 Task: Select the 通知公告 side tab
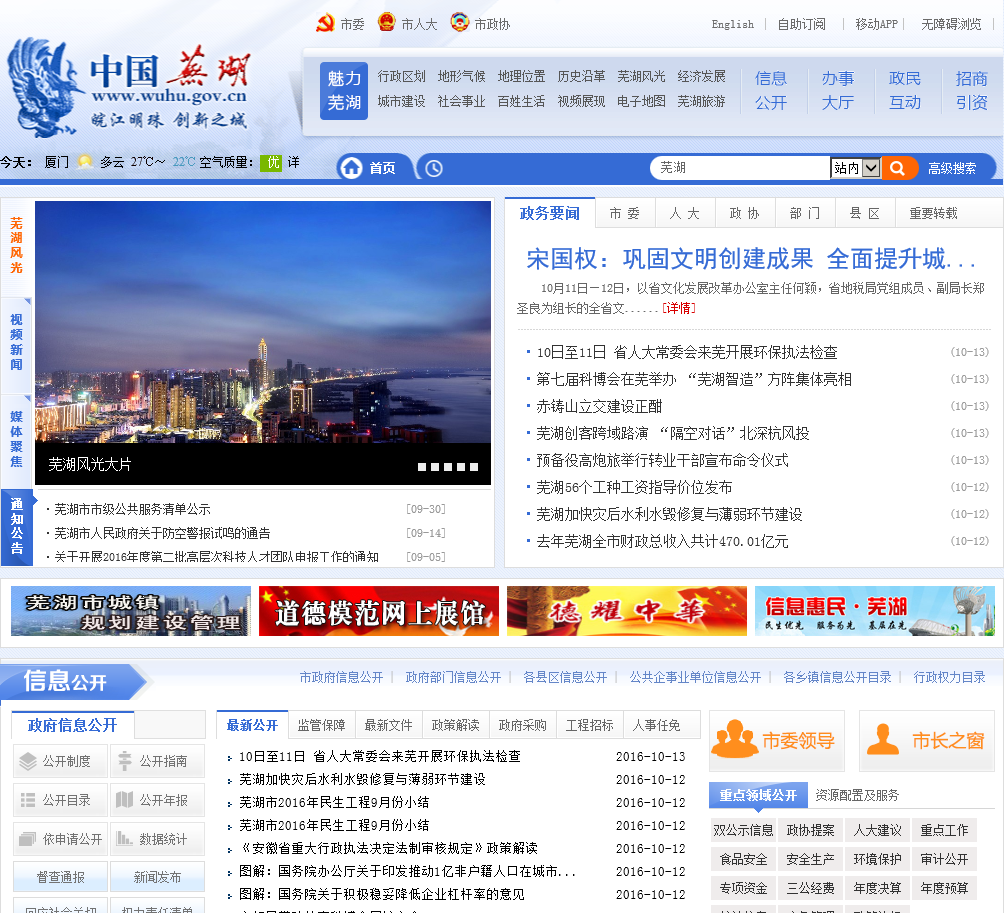[17, 526]
